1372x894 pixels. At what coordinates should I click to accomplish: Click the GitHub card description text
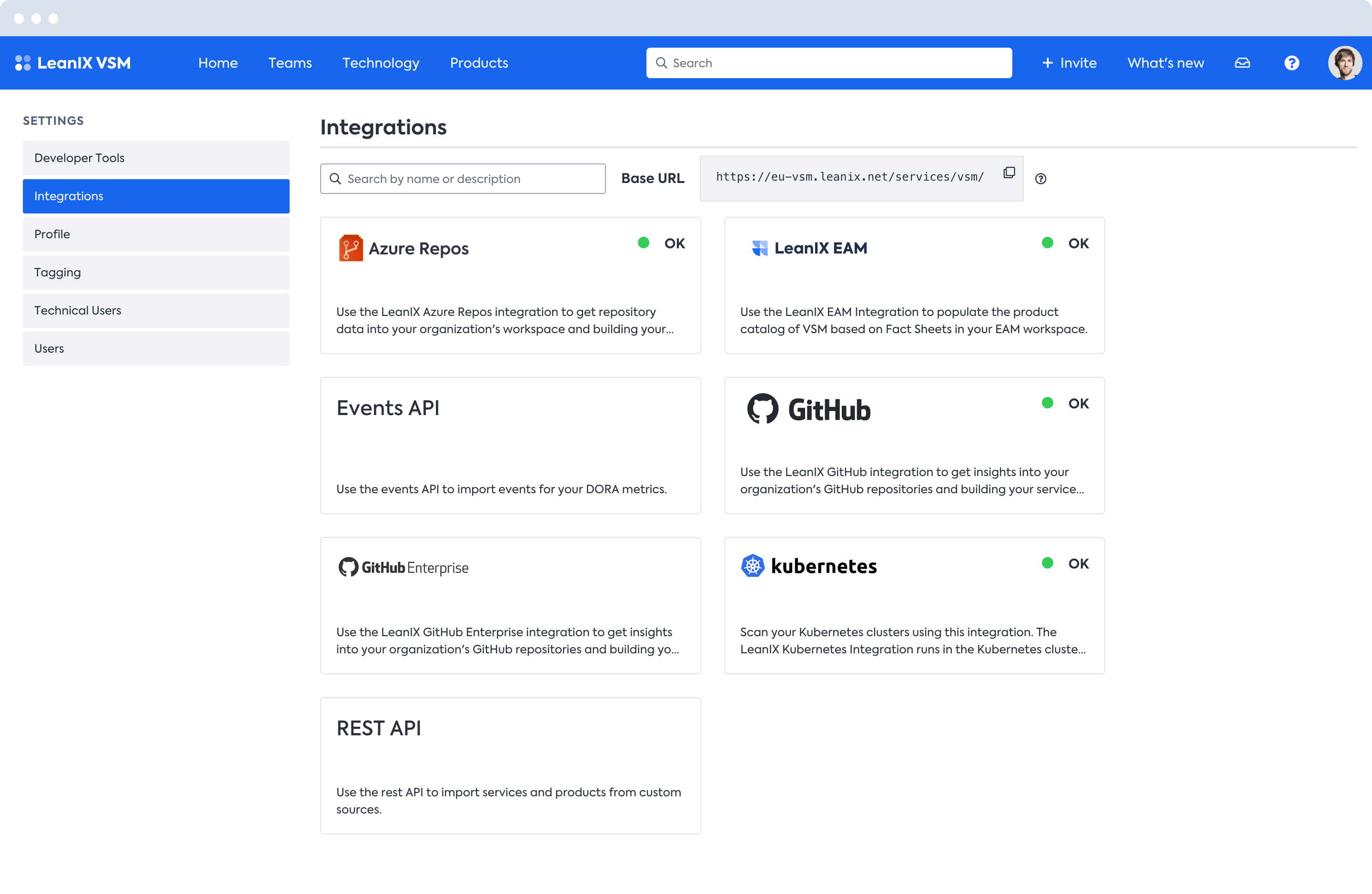(x=912, y=480)
